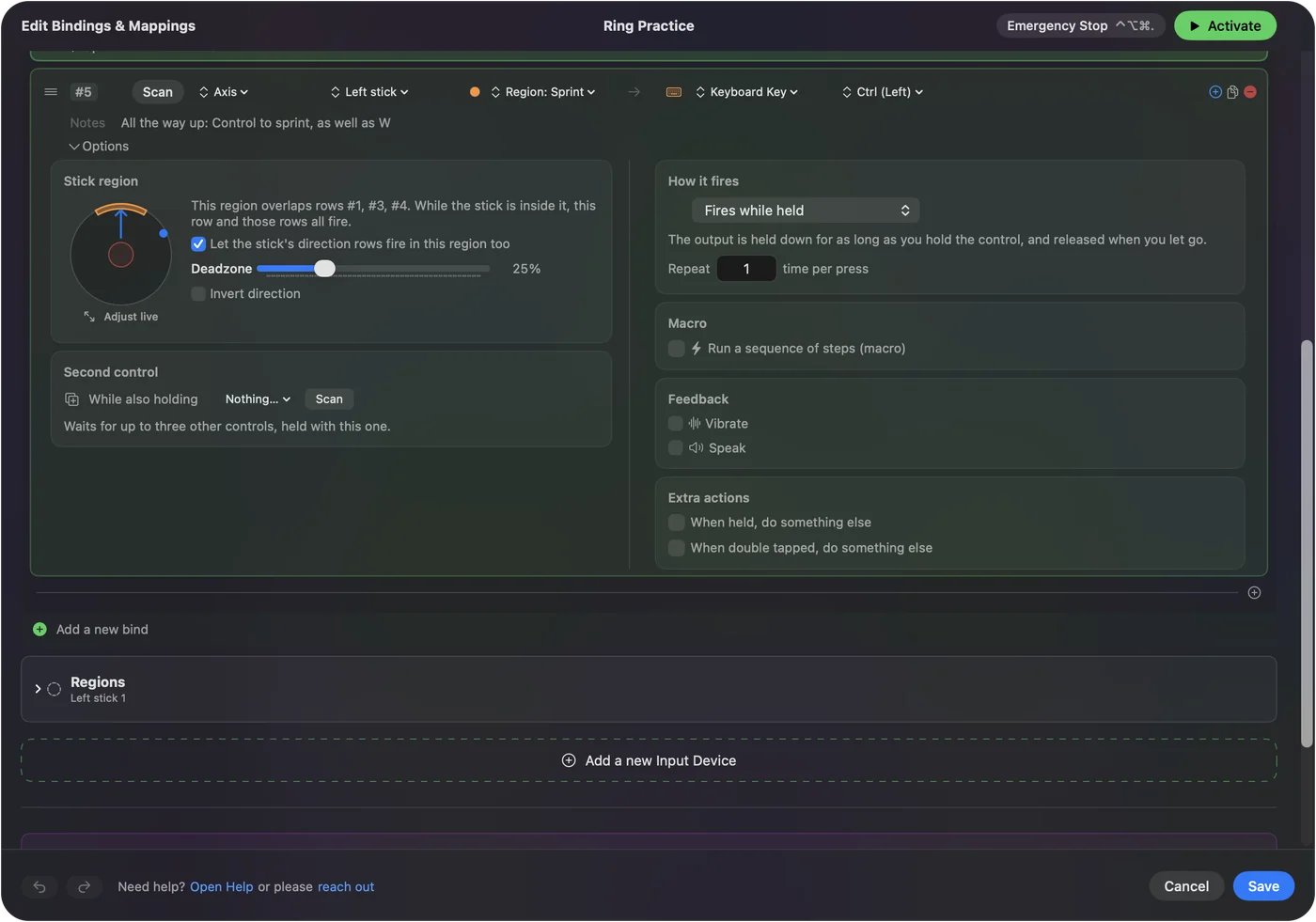The image size is (1316, 922).
Task: Open the Region: Sprint dropdown
Action: (x=543, y=92)
